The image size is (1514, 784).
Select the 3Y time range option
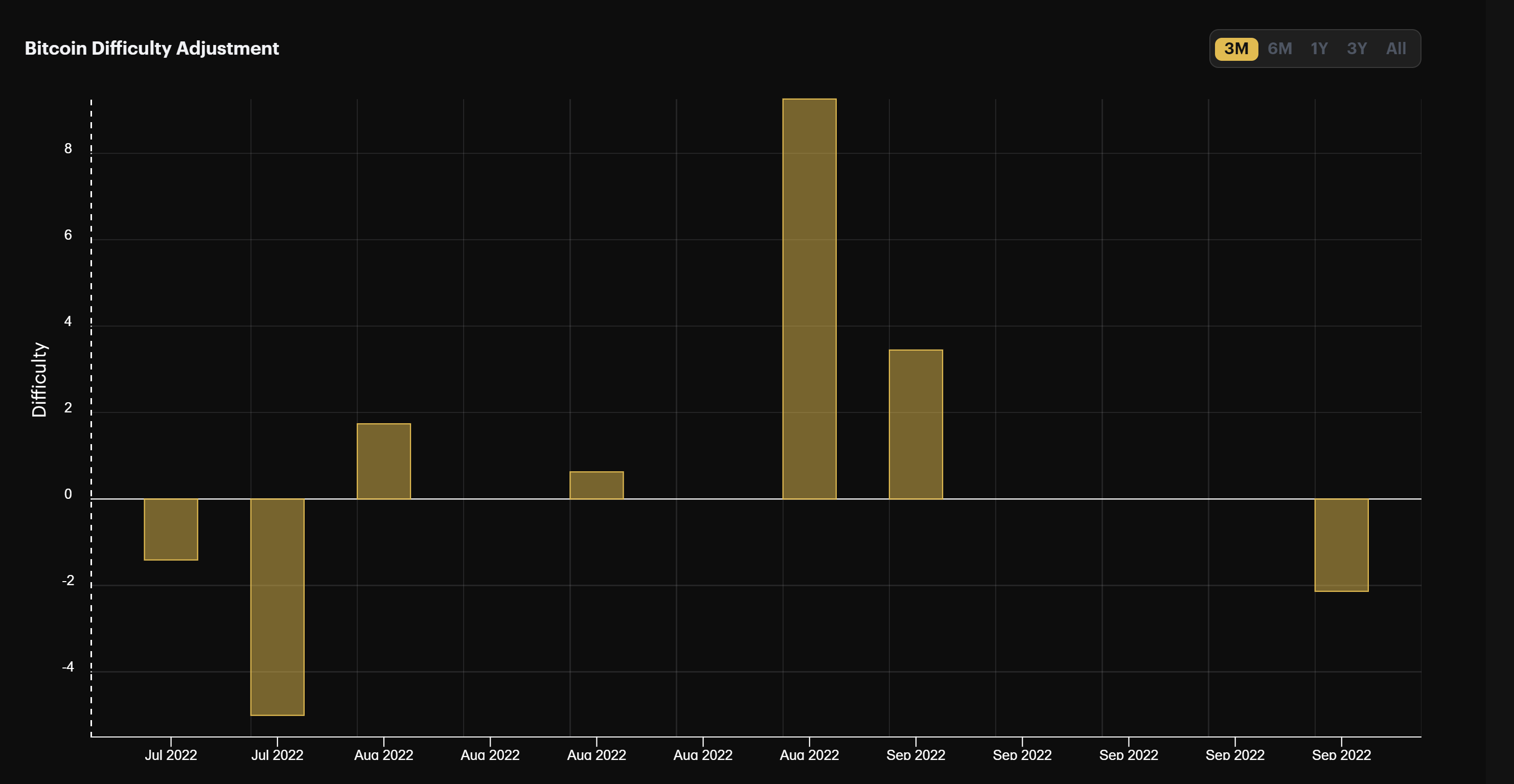coord(1358,49)
